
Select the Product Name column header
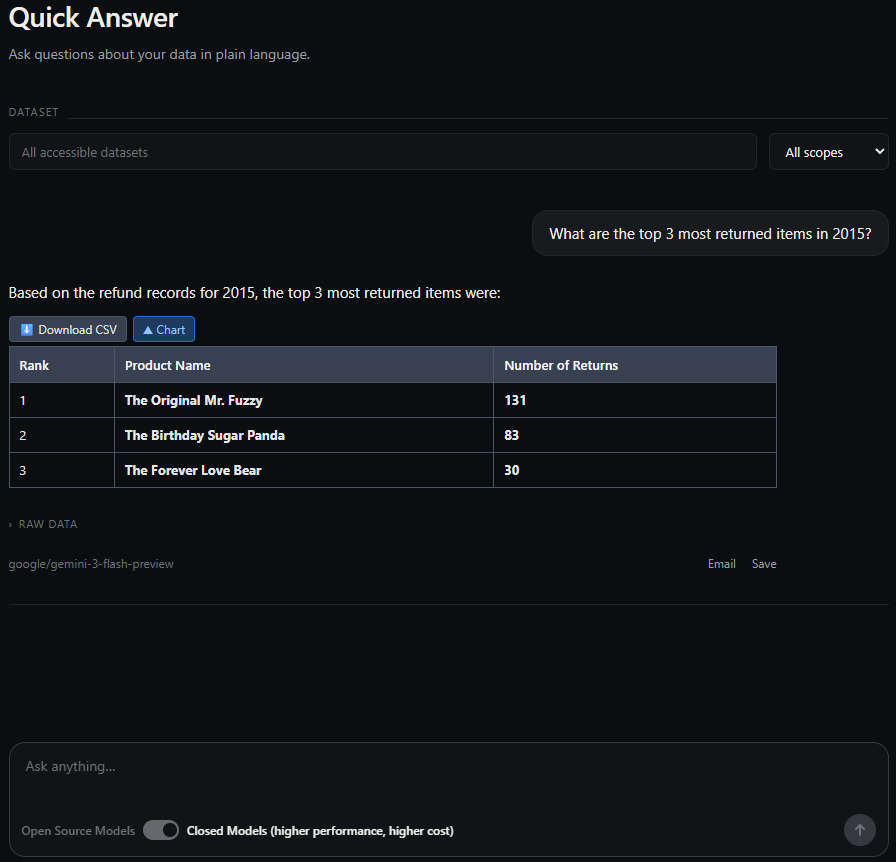point(304,365)
